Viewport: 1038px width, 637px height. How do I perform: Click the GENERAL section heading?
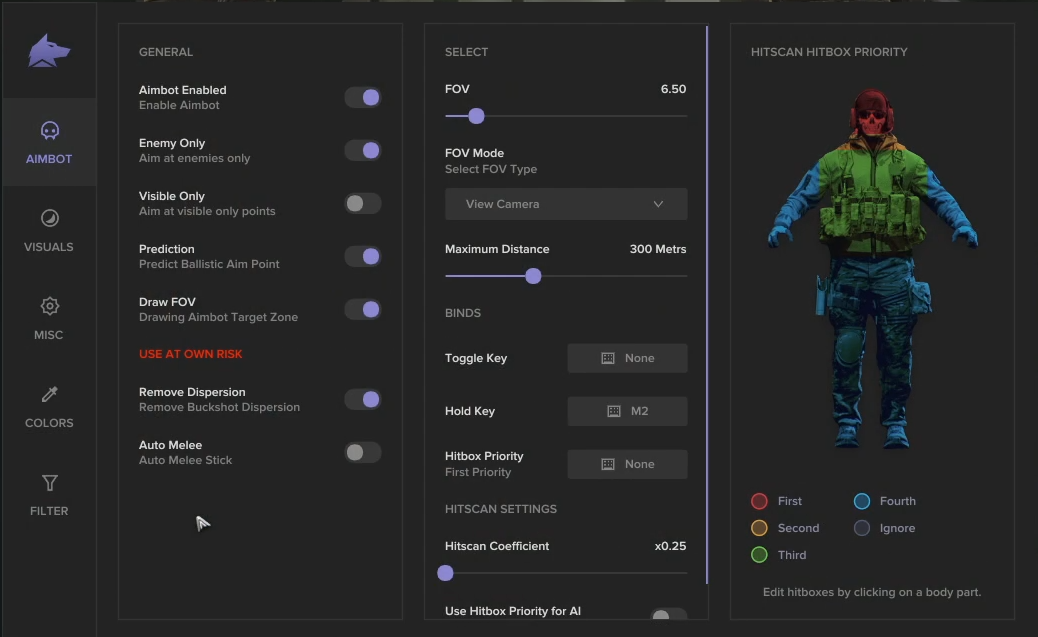pyautogui.click(x=165, y=52)
